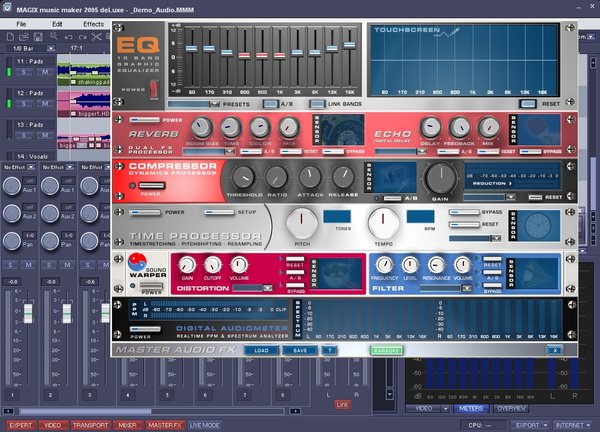Open the Edit menu
The image size is (600, 432).
pyautogui.click(x=57, y=24)
